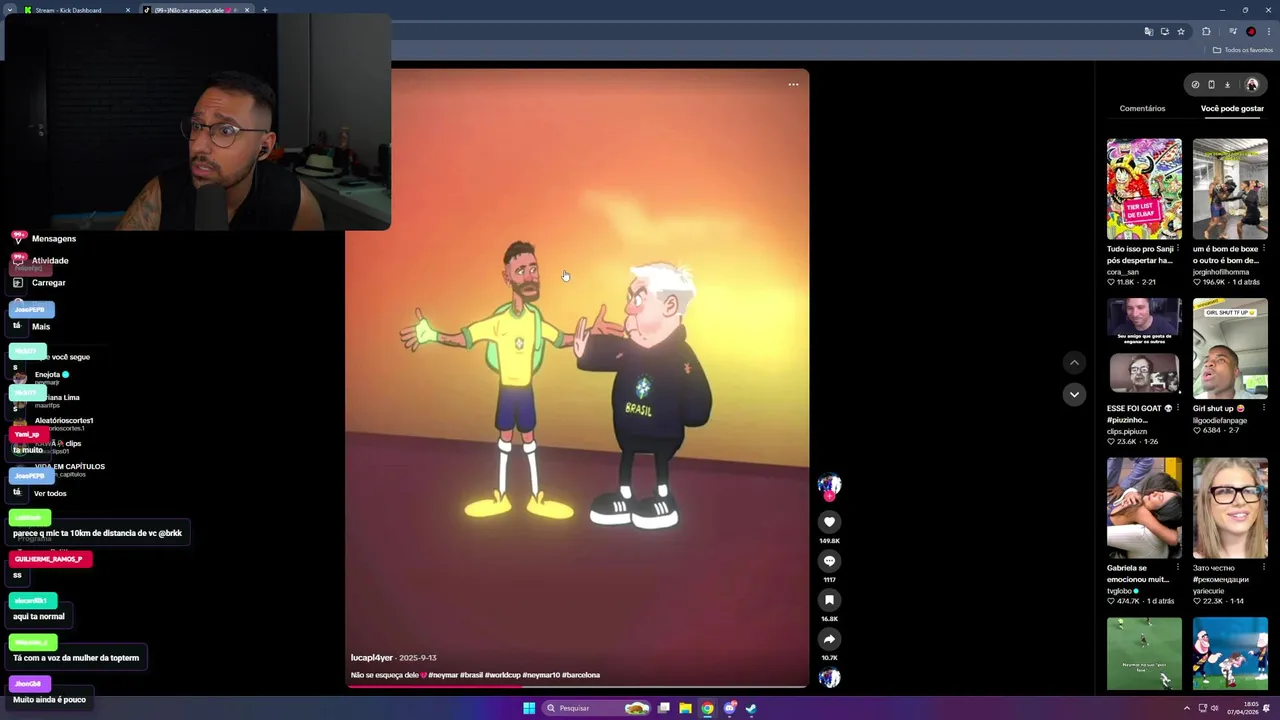Screen dimensions: 1280x720
Task: Click the coin icon in top pill
Action: [x=1195, y=84]
